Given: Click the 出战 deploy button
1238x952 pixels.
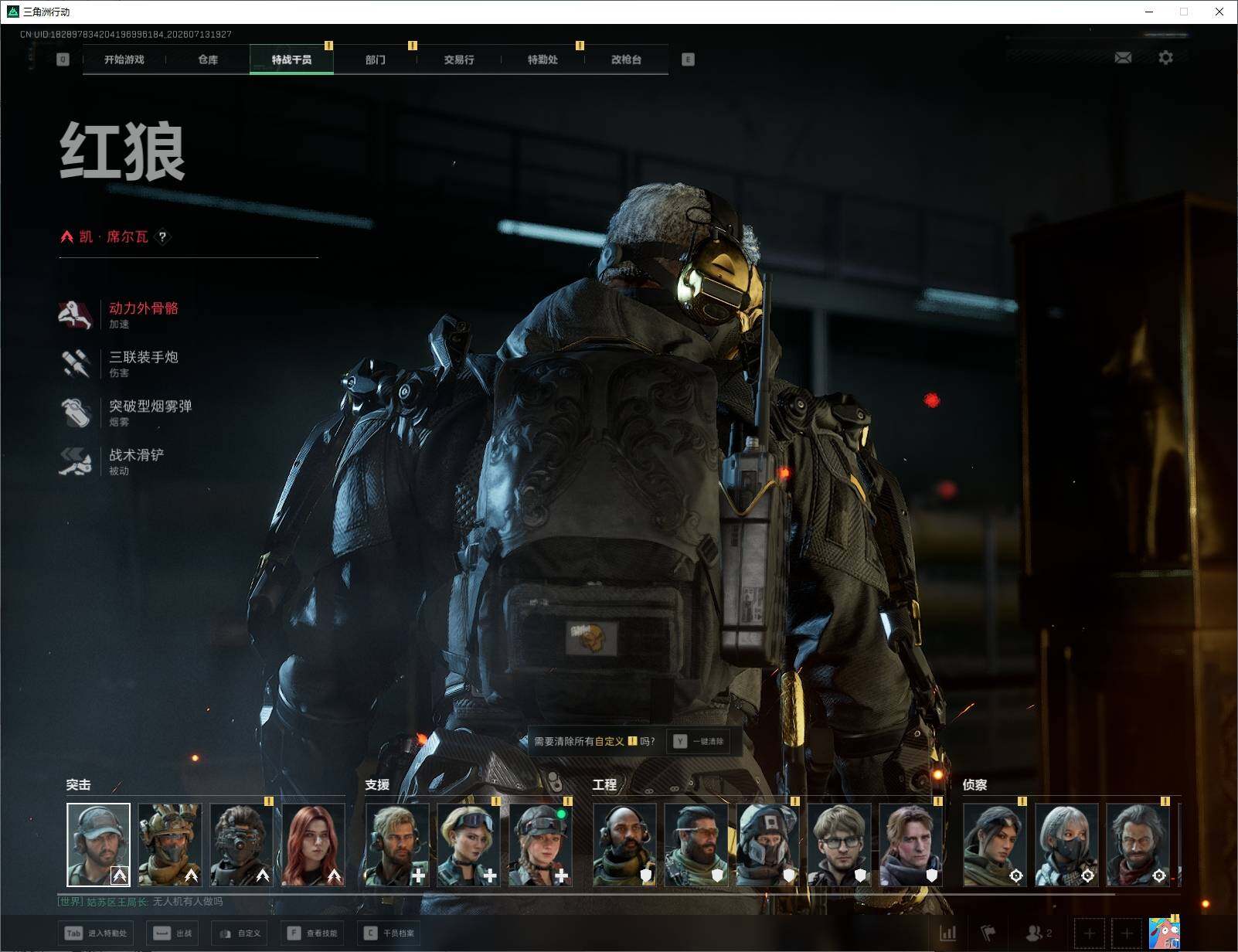Looking at the screenshot, I should tap(172, 933).
